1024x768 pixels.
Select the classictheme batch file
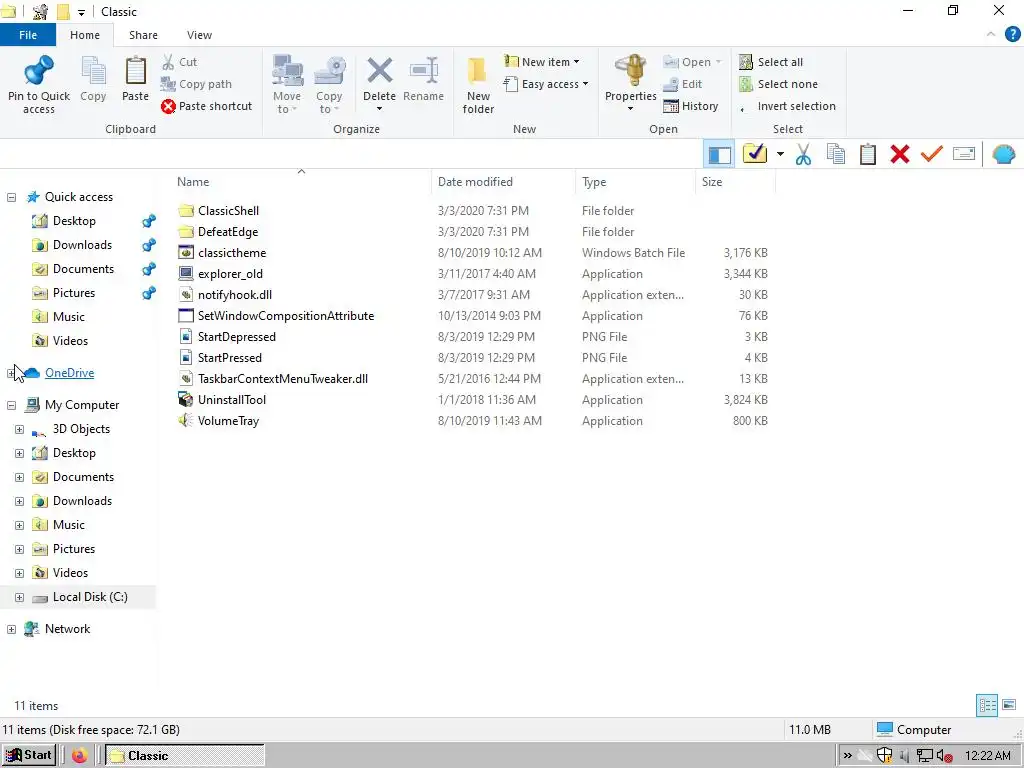[231, 253]
